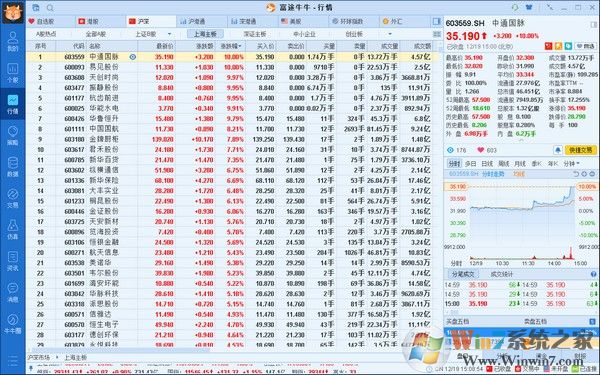Switch chart to 多日 multi-day view

(x=470, y=164)
